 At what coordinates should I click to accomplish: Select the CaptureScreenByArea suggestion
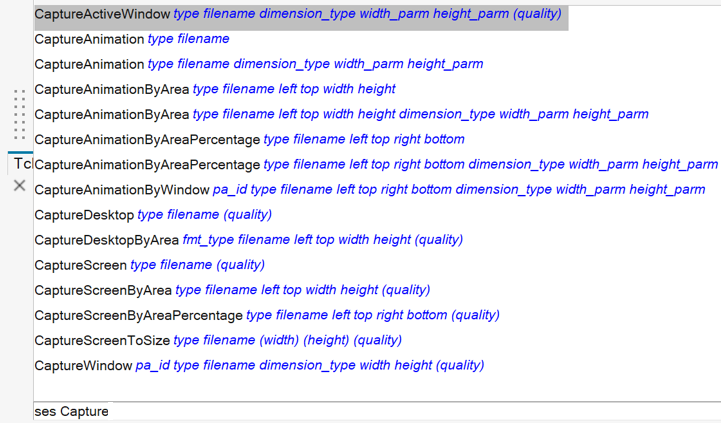click(232, 290)
